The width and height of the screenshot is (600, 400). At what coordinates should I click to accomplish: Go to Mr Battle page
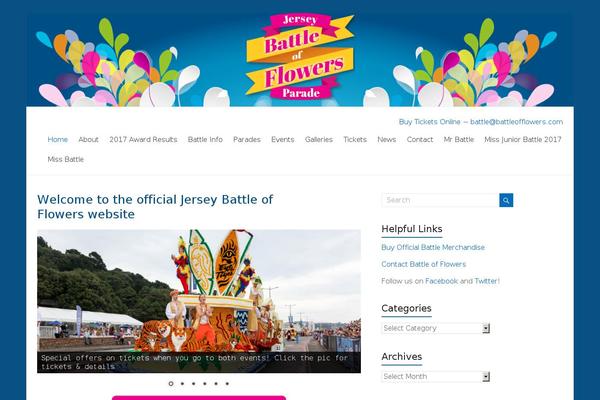point(459,139)
